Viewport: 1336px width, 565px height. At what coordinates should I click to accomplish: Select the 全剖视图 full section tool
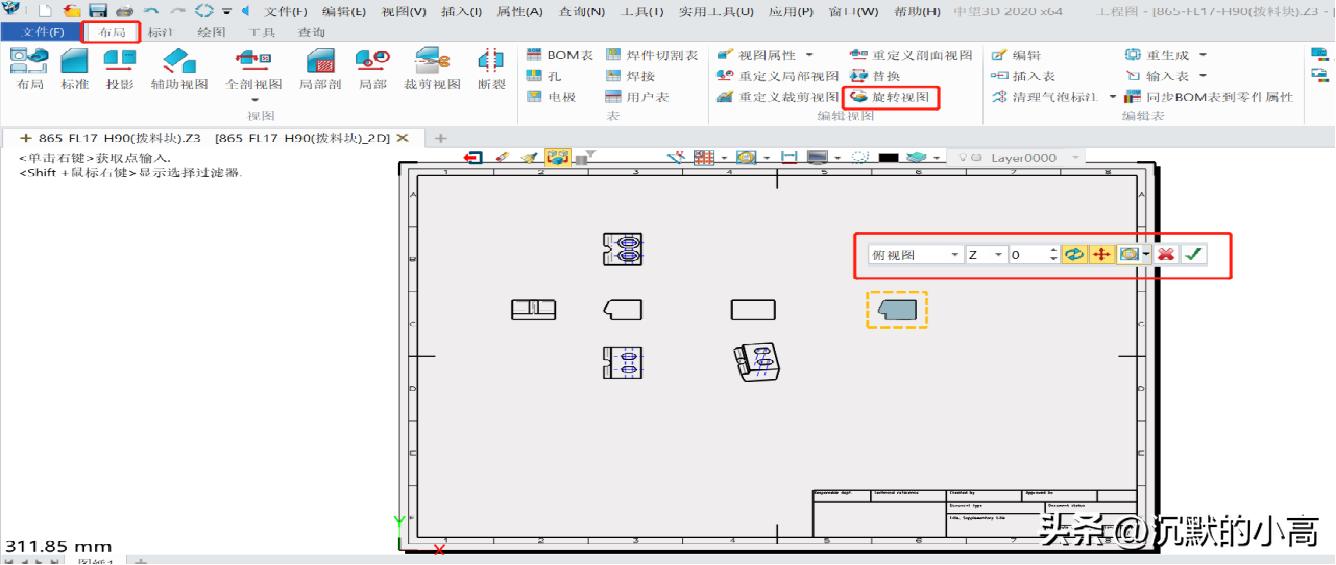tap(254, 69)
